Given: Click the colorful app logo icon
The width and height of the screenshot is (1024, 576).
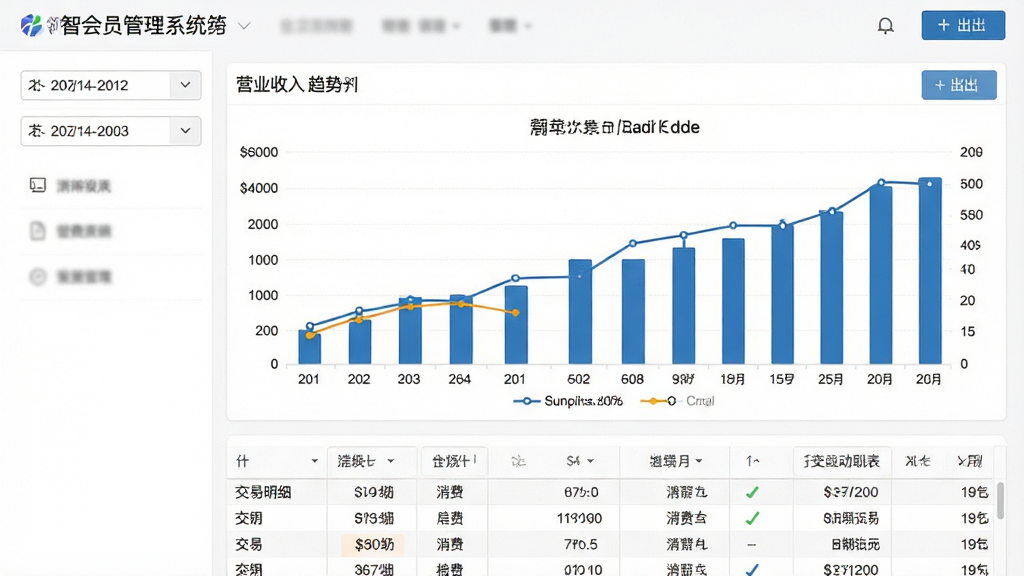Looking at the screenshot, I should [31, 25].
